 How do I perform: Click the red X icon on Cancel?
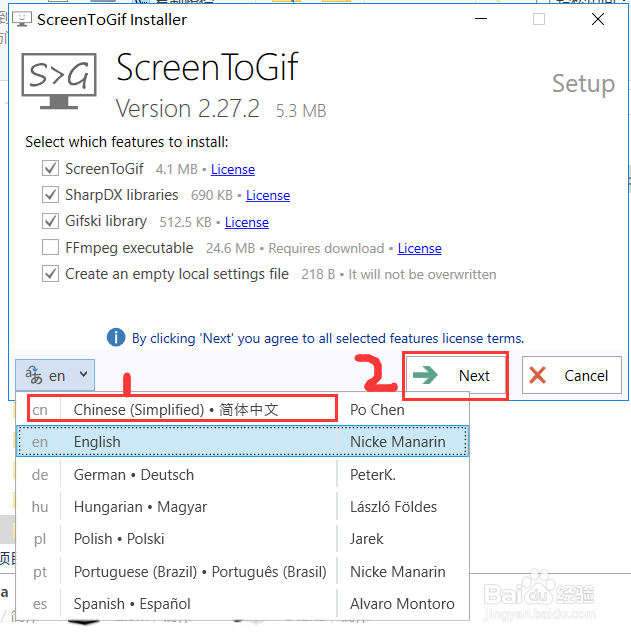point(538,375)
